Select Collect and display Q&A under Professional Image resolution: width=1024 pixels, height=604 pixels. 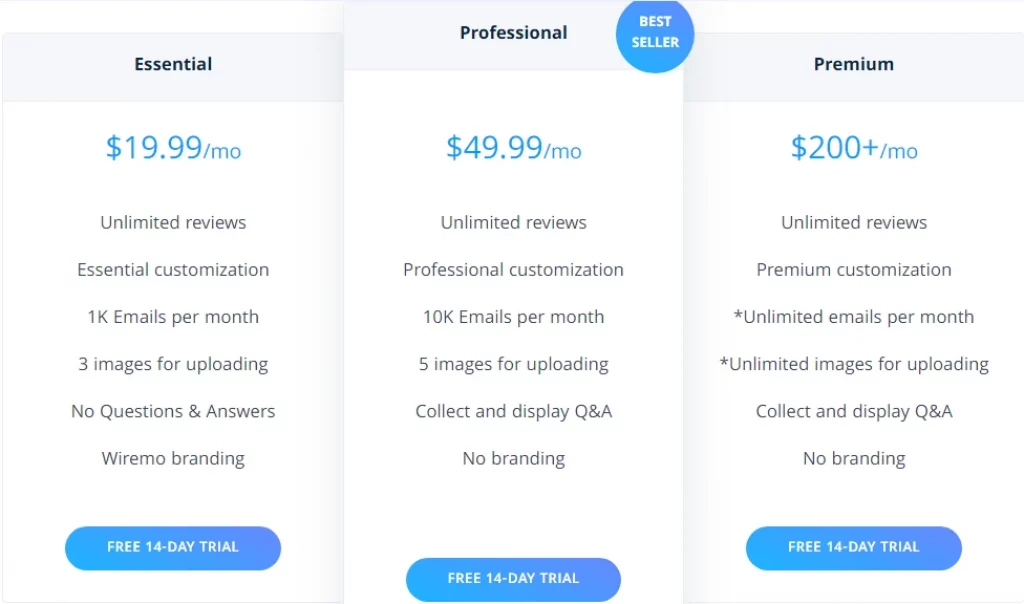pos(513,411)
